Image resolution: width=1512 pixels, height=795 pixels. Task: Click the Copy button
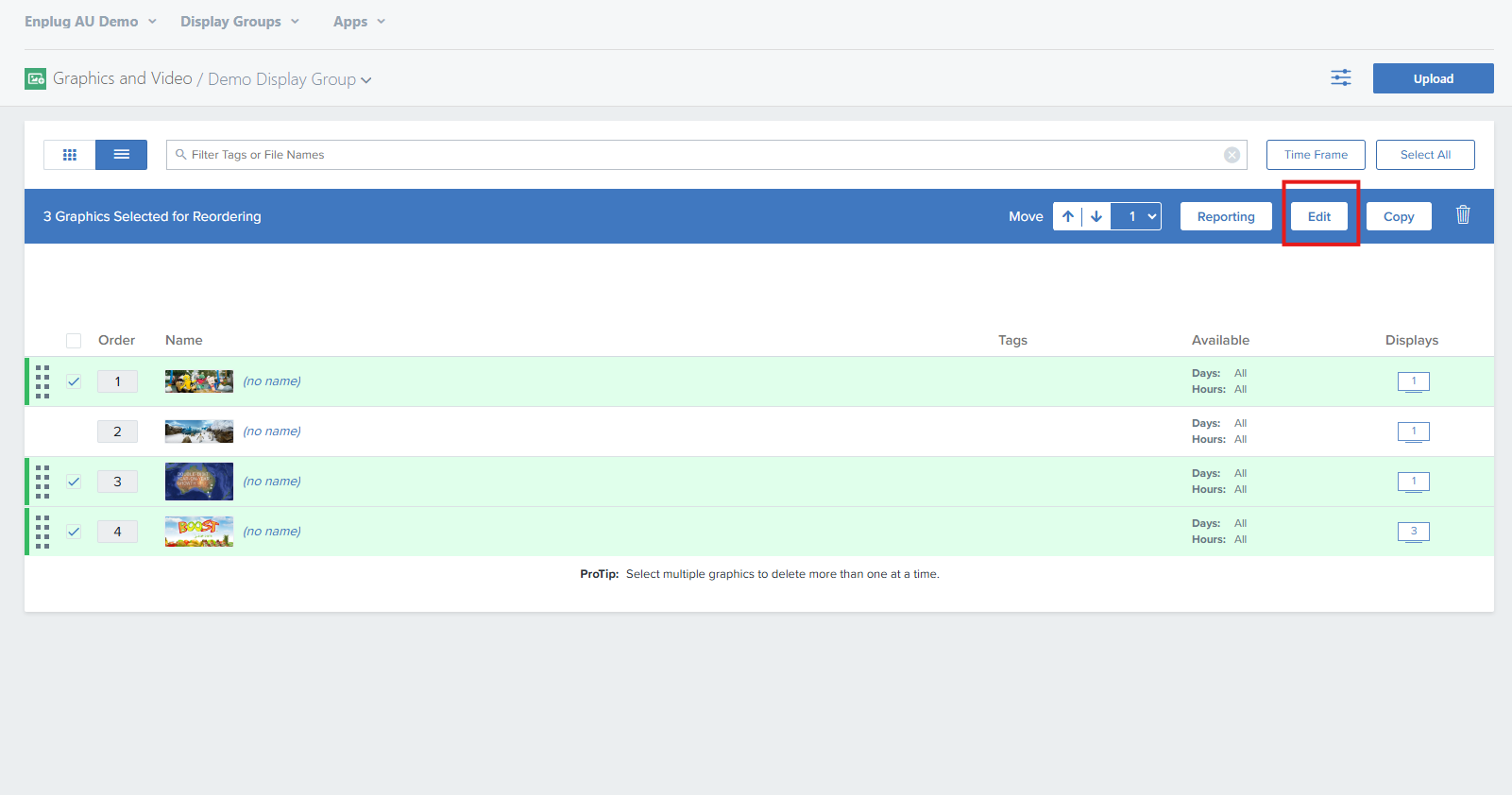coord(1398,216)
